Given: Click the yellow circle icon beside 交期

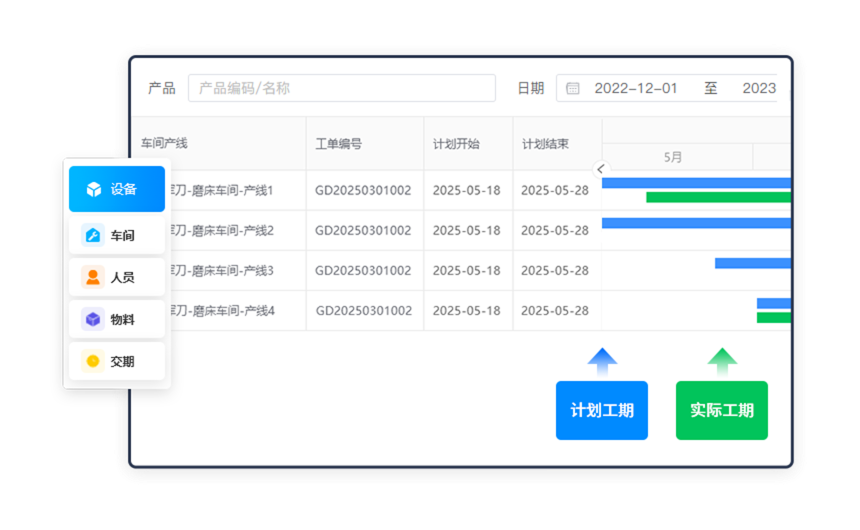Looking at the screenshot, I should [93, 361].
